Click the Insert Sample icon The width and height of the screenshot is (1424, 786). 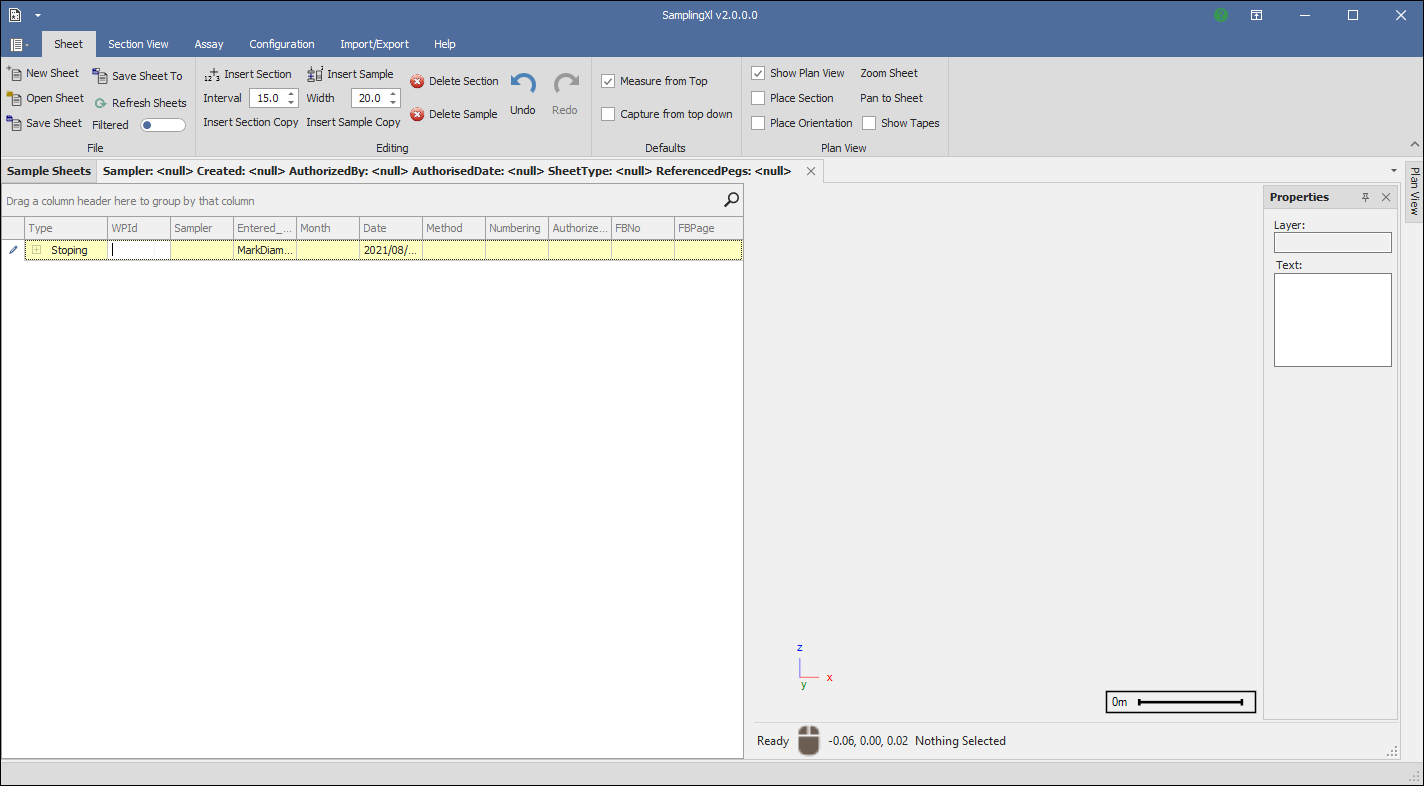315,74
